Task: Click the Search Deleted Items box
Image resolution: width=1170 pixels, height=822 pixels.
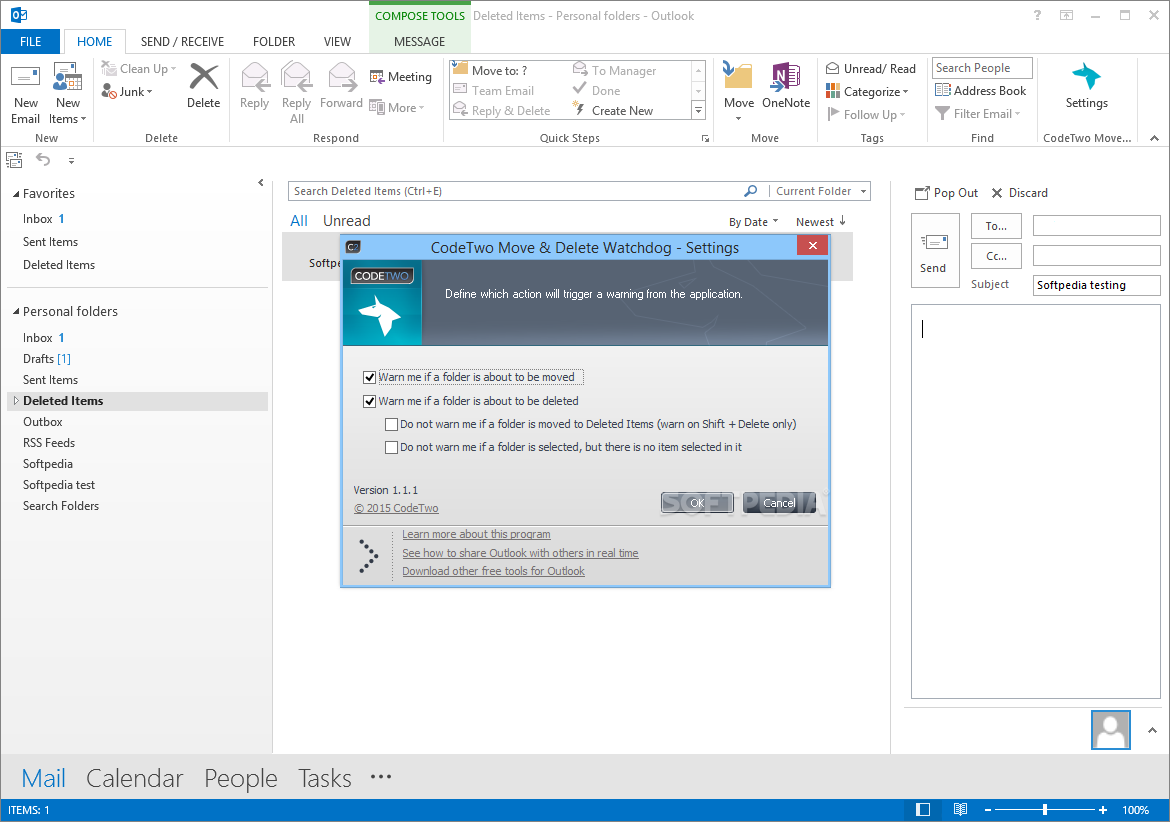Action: pos(515,191)
